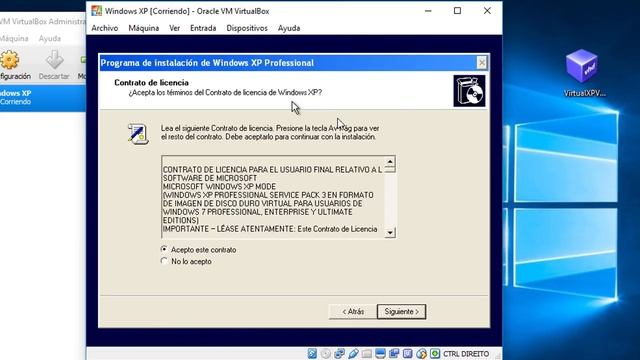This screenshot has height=360, width=640.
Task: Click USB devices icon in VM status bar
Action: pos(353,353)
